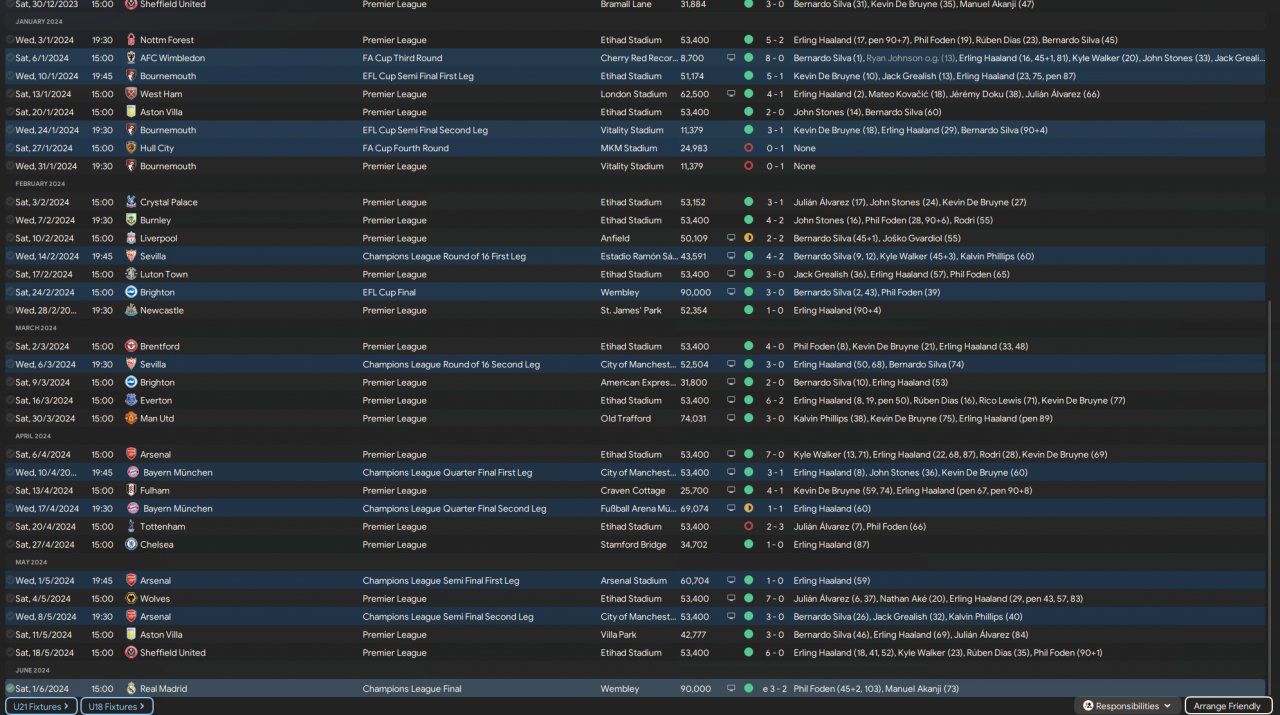
Task: Click the FA Cup Fourth Round competition text
Action: [x=406, y=148]
